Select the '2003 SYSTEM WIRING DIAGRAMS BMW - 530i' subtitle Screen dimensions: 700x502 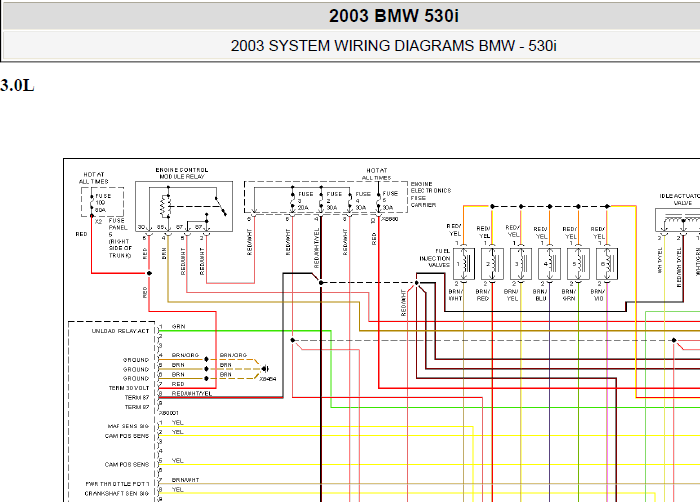393,46
